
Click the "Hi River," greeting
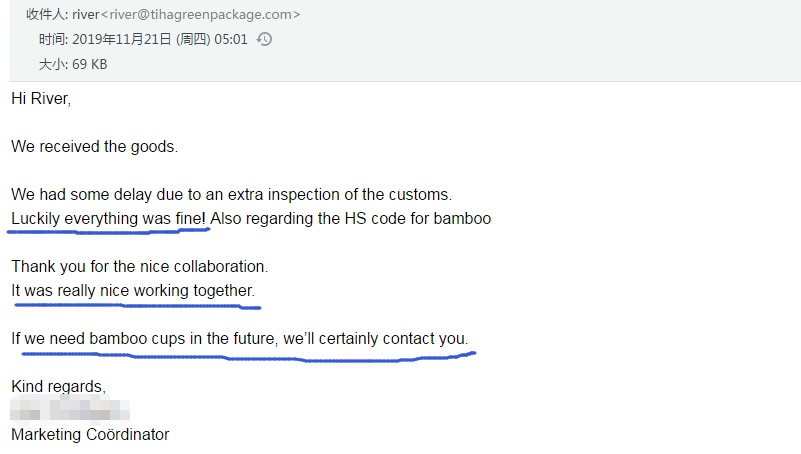pyautogui.click(x=41, y=98)
